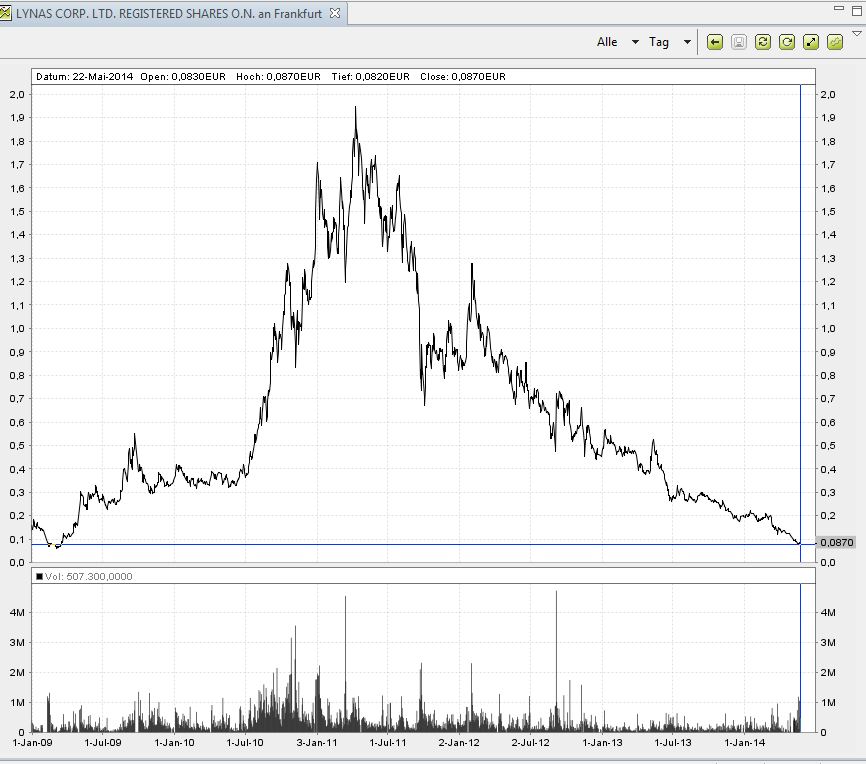866x764 pixels.
Task: Click the diagonal-arrow expand chart icon
Action: 811,42
